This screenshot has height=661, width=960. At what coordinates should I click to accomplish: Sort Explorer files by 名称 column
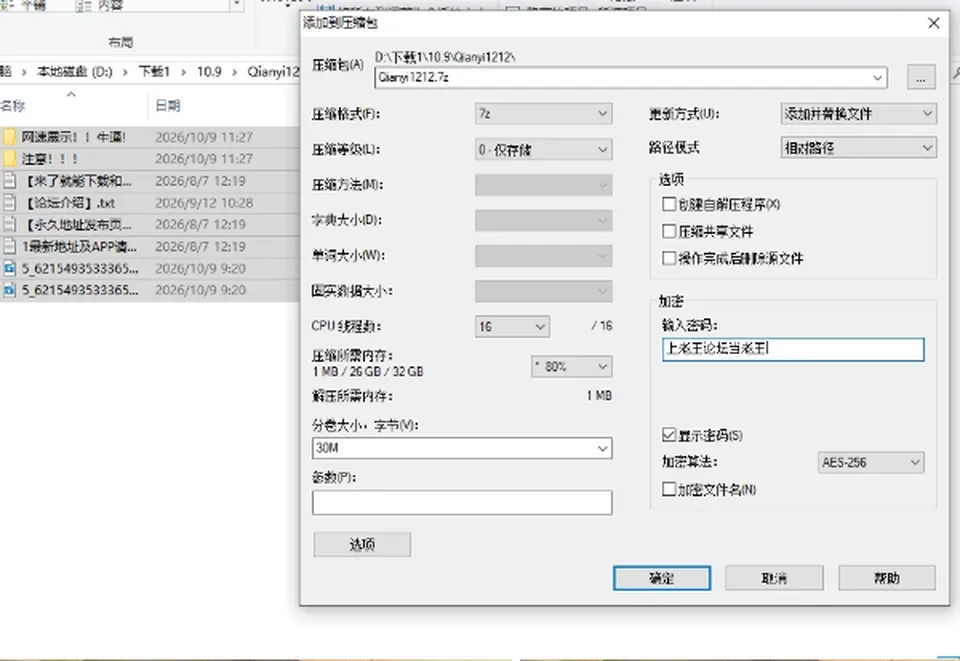(13, 105)
